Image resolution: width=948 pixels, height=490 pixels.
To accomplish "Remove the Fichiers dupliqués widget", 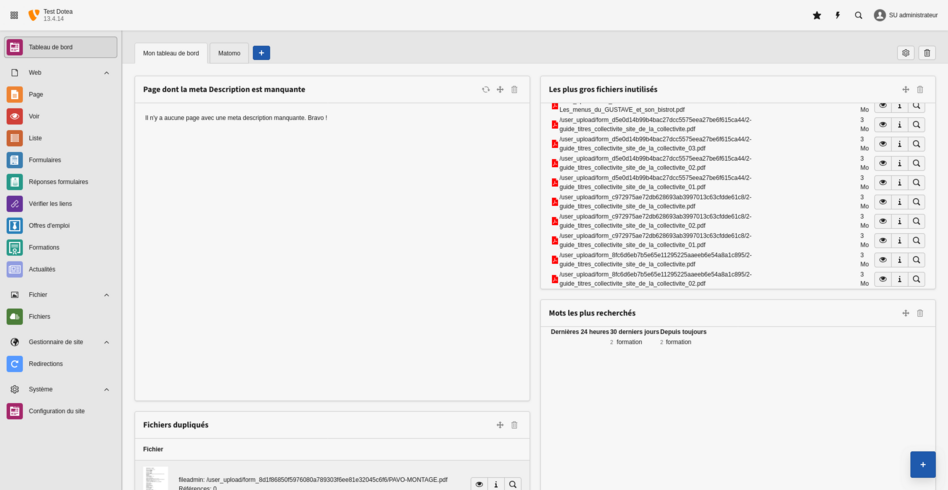I will tap(515, 425).
